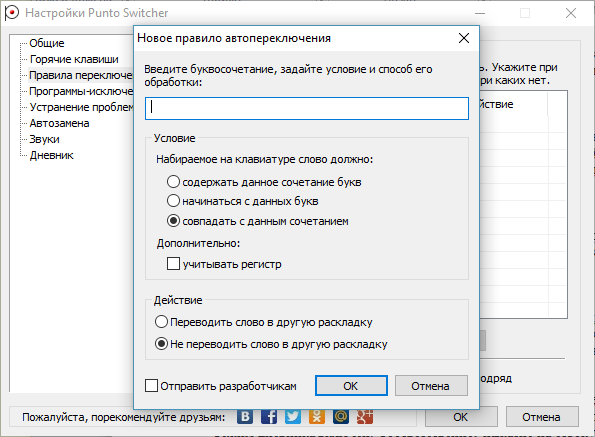The width and height of the screenshot is (595, 437).
Task: Share via Twitter icon
Action: pyautogui.click(x=293, y=417)
